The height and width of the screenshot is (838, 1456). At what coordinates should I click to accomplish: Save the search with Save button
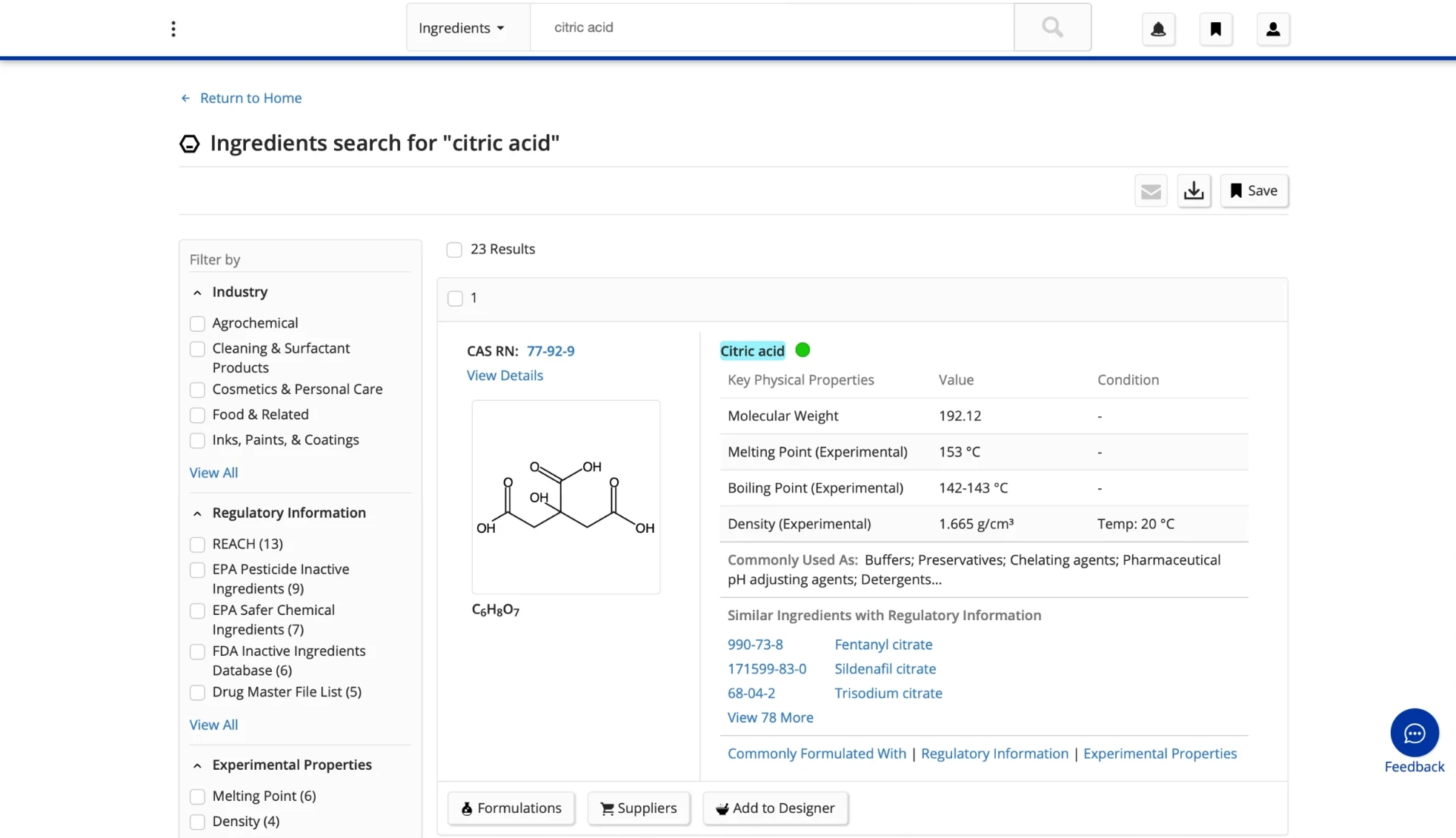click(1254, 191)
